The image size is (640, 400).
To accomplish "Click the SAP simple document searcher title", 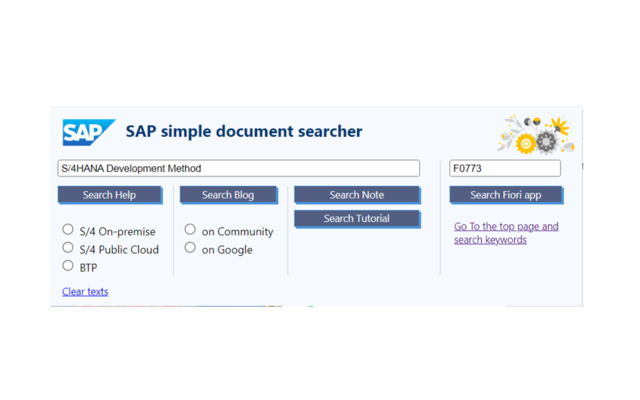I will [244, 131].
